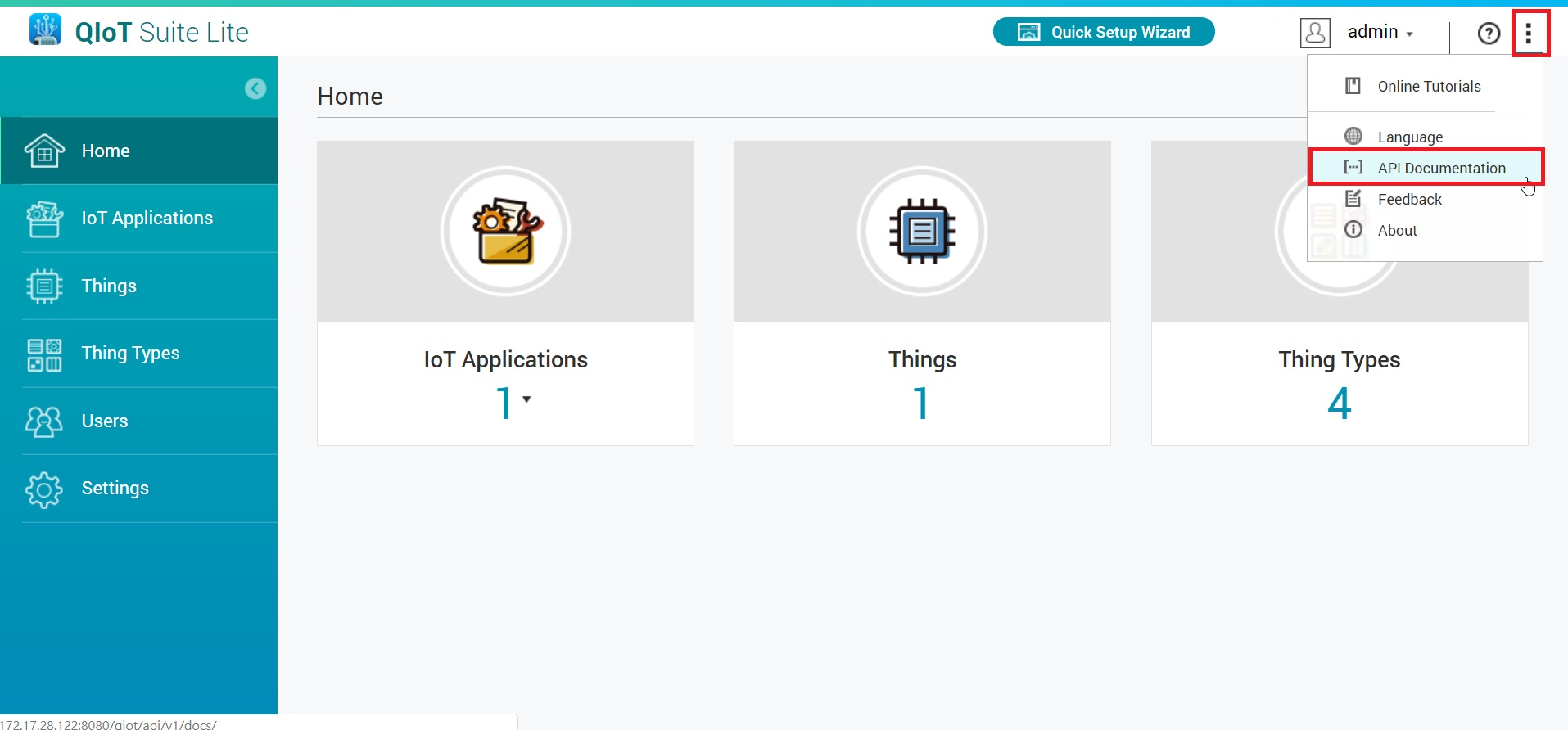1568x730 pixels.
Task: Click the admin user avatar icon
Action: tap(1315, 33)
